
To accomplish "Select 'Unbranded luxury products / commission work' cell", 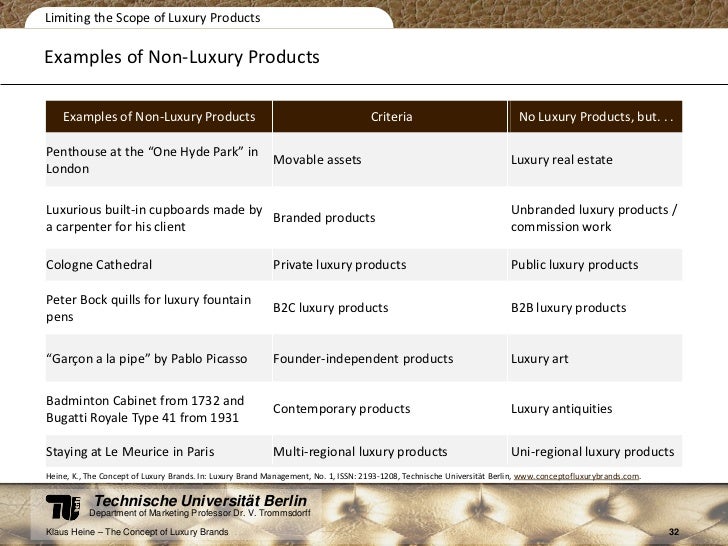I will coord(595,218).
